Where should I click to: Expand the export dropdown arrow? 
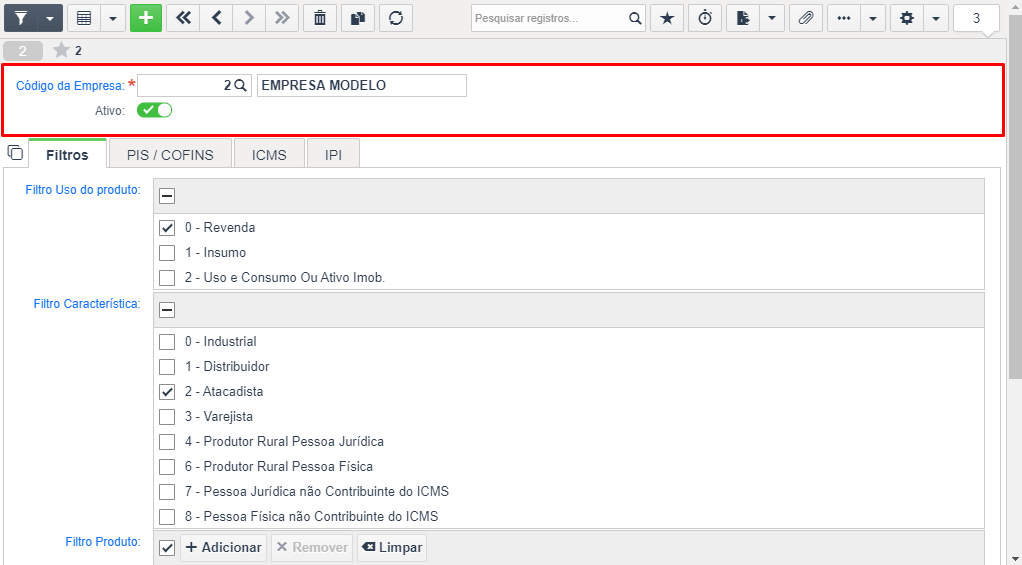pos(772,18)
